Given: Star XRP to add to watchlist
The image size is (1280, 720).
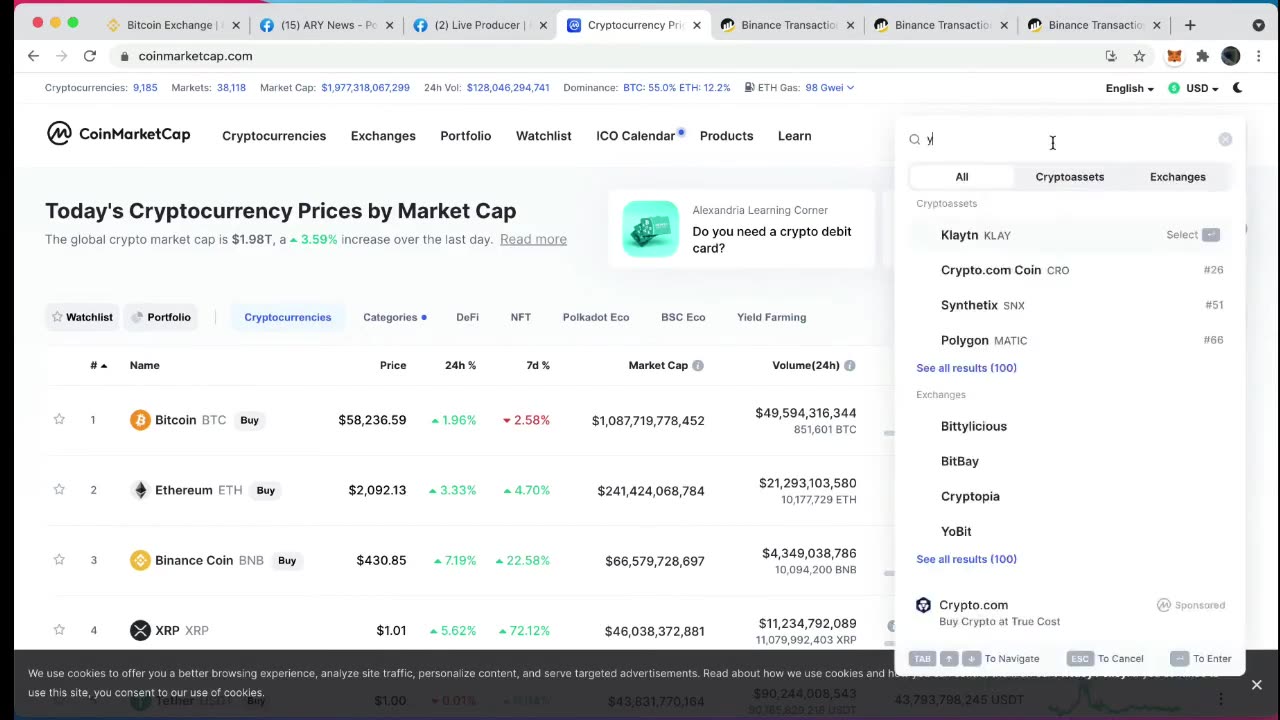Looking at the screenshot, I should [x=59, y=630].
